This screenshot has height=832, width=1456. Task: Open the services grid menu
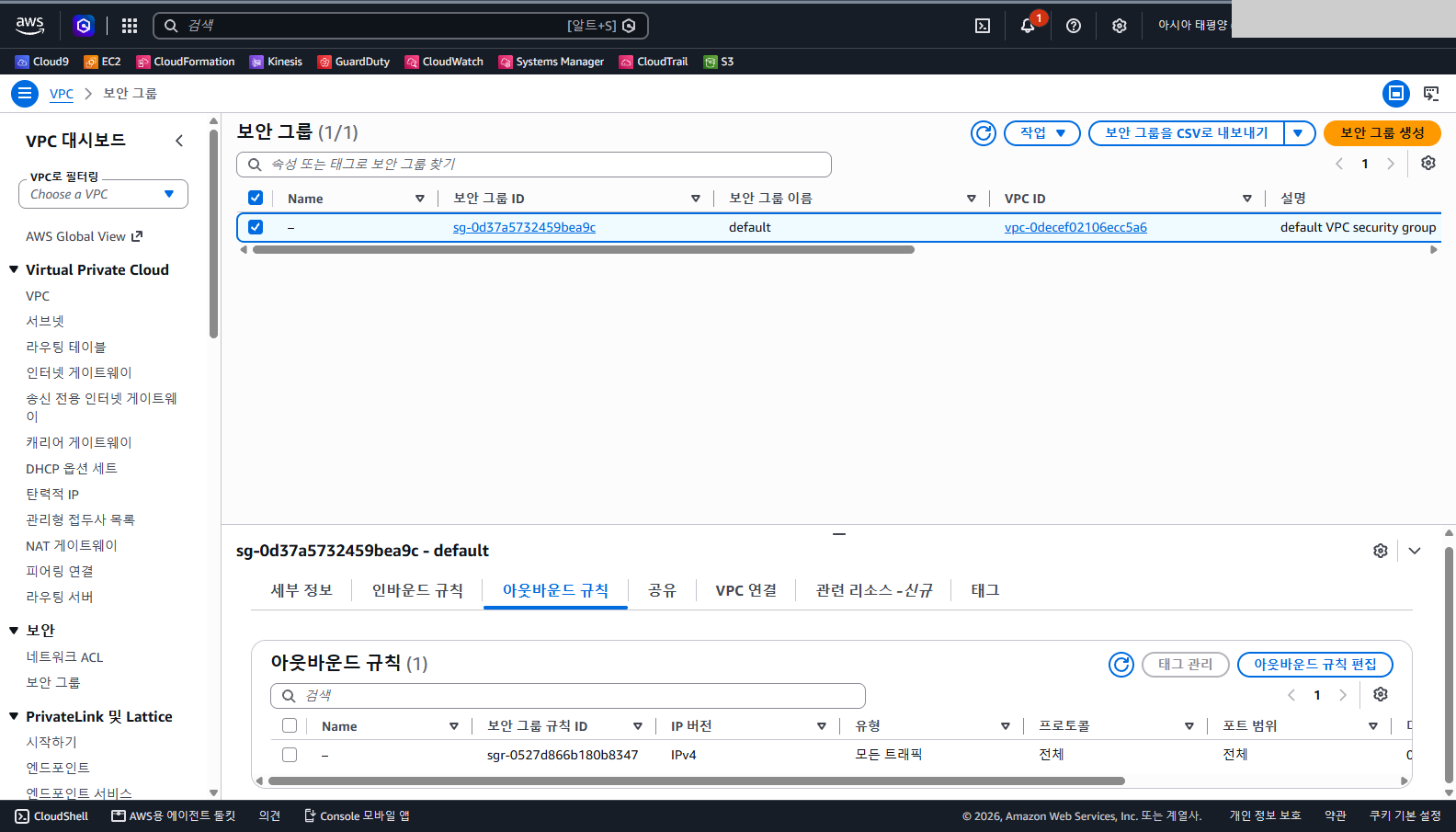click(x=130, y=26)
